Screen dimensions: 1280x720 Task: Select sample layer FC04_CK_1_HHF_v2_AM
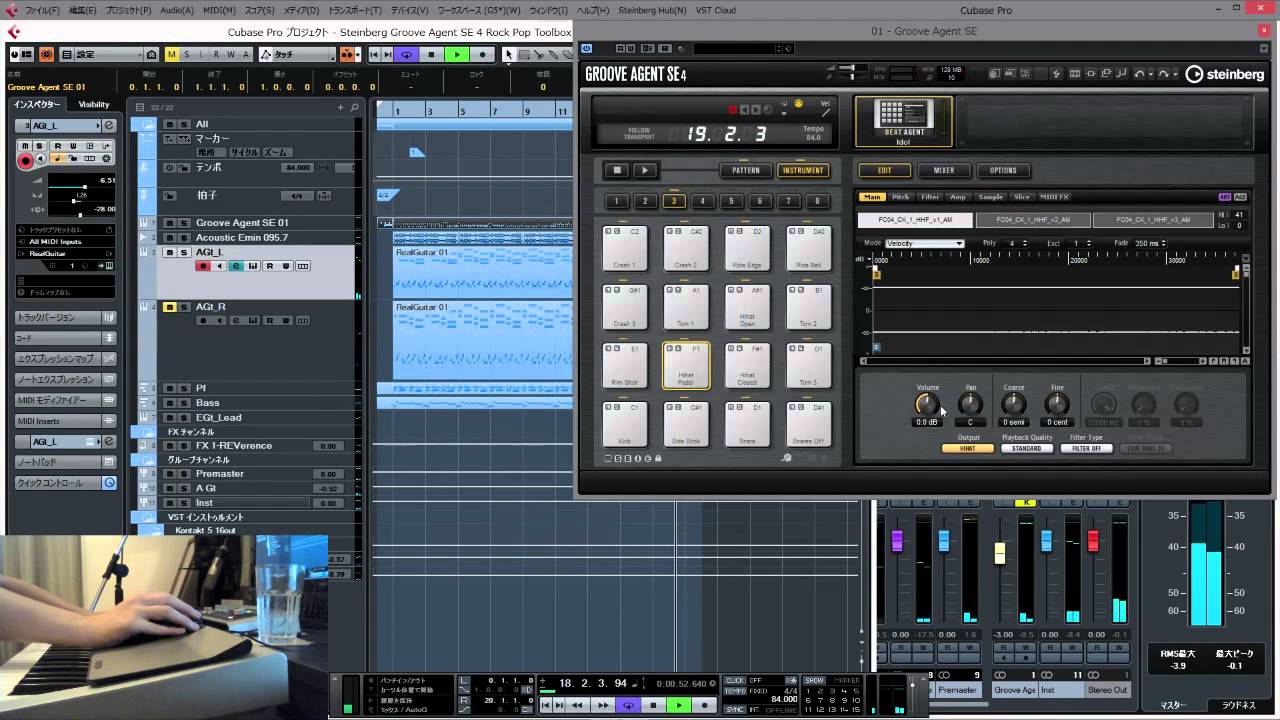click(1033, 219)
